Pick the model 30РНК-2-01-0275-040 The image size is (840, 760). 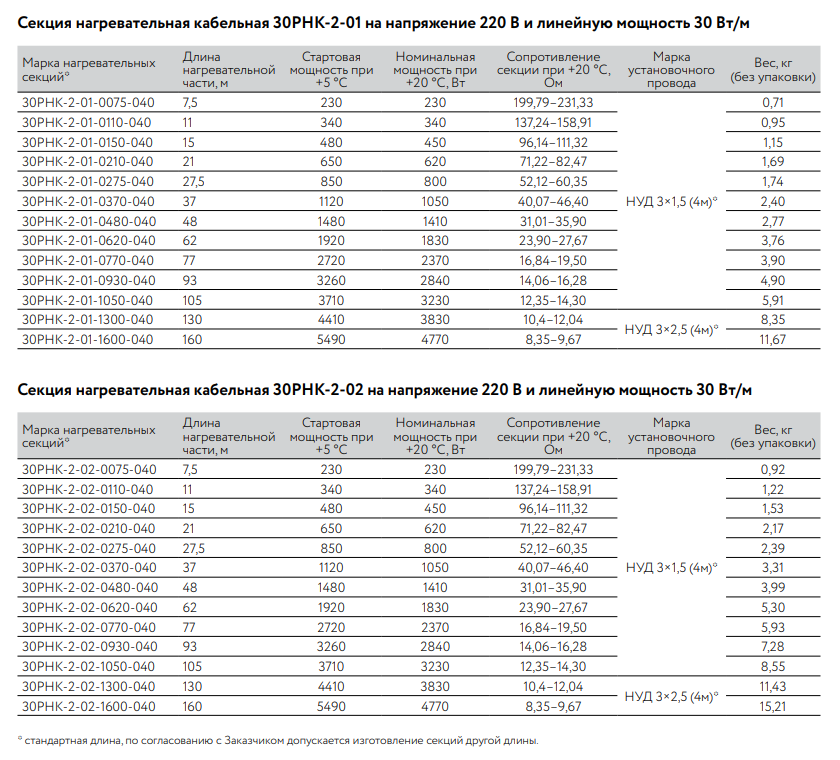(x=88, y=182)
